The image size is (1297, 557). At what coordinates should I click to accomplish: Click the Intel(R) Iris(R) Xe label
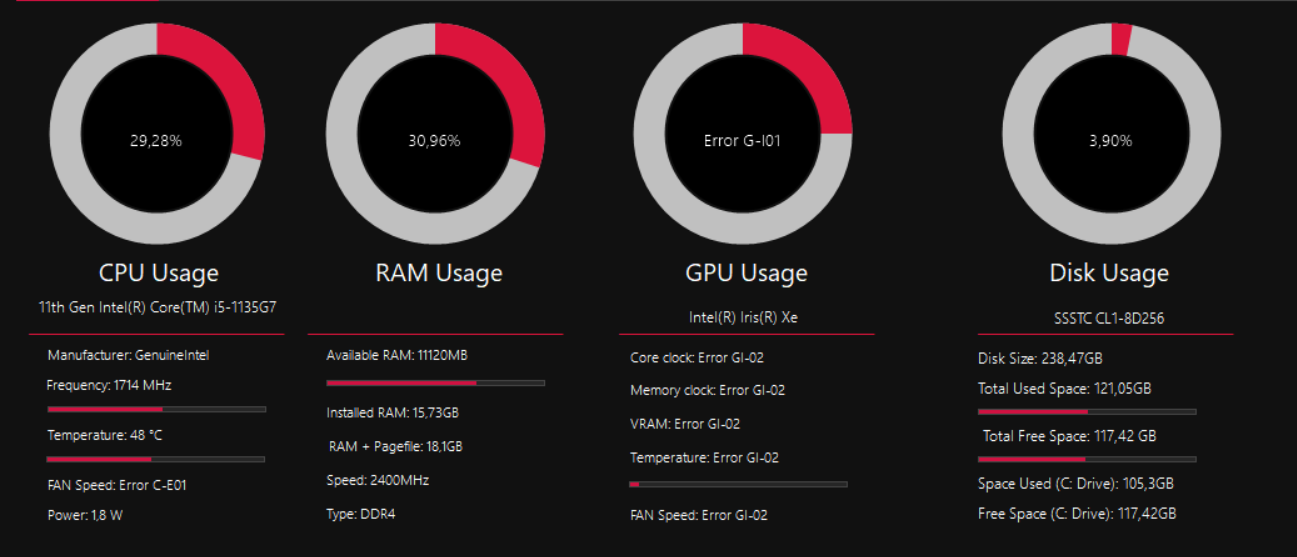coord(743,317)
